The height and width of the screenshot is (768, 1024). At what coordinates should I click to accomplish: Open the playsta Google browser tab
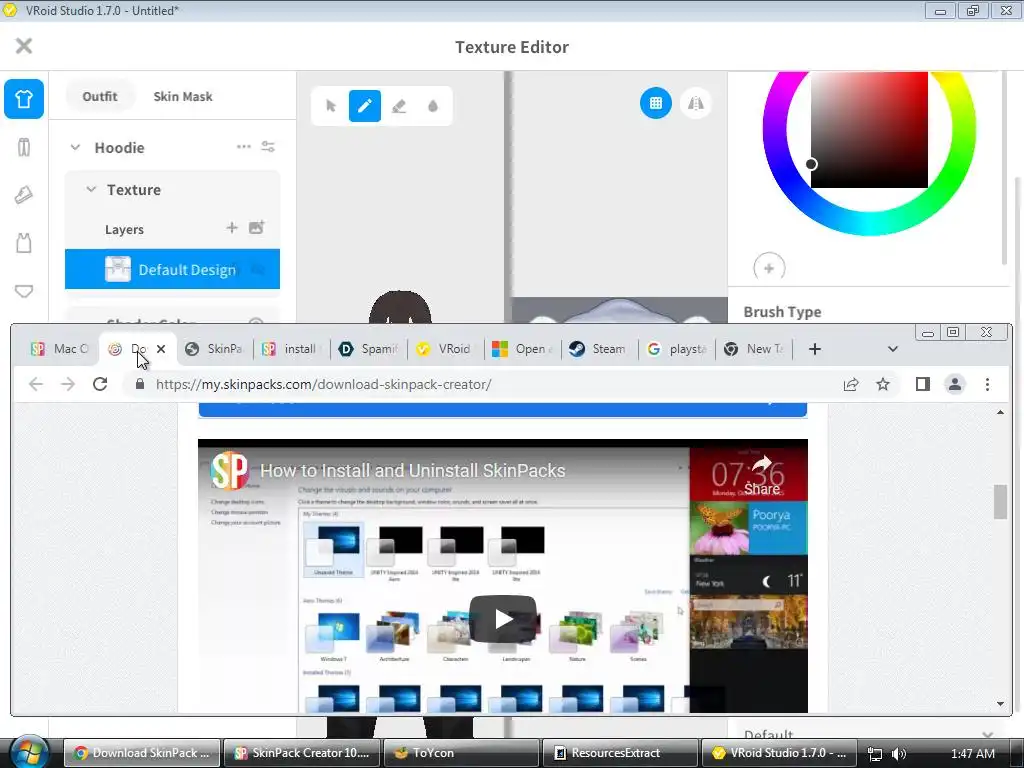point(677,349)
